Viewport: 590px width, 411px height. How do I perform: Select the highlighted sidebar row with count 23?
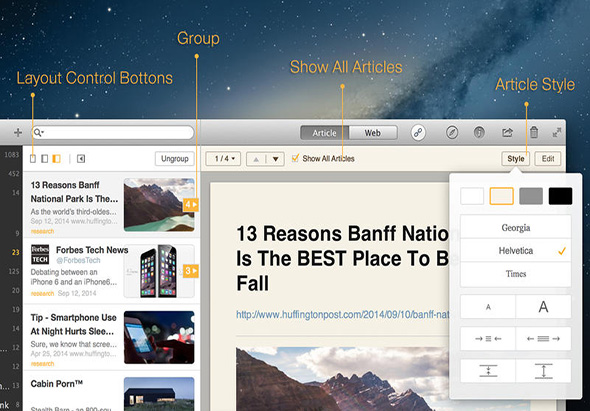tap(11, 252)
